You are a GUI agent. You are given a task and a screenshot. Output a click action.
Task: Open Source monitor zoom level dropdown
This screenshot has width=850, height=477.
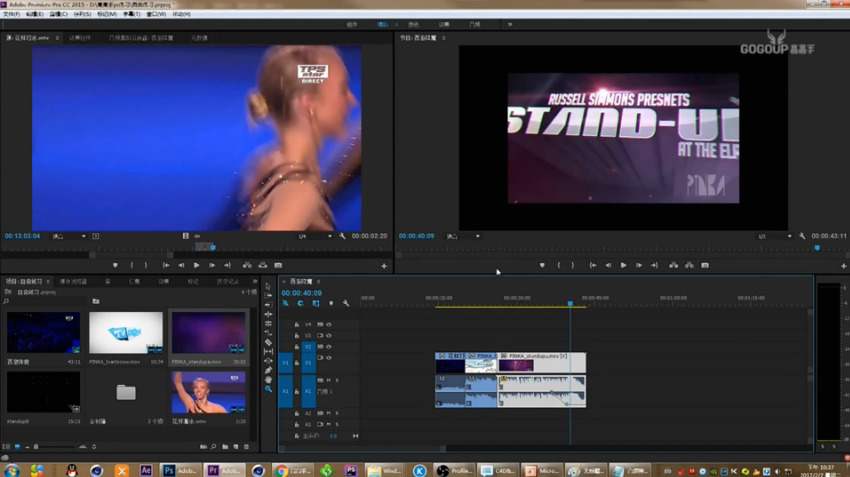click(69, 236)
